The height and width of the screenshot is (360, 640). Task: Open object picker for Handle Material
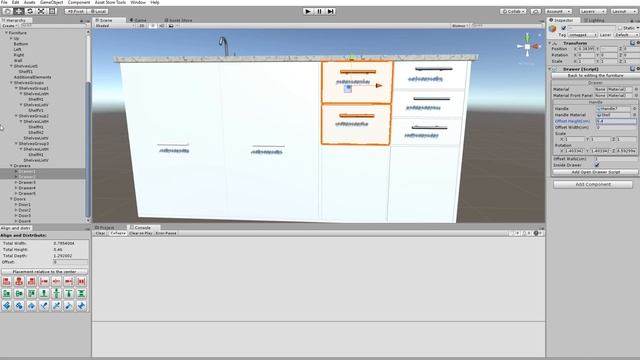click(x=635, y=115)
